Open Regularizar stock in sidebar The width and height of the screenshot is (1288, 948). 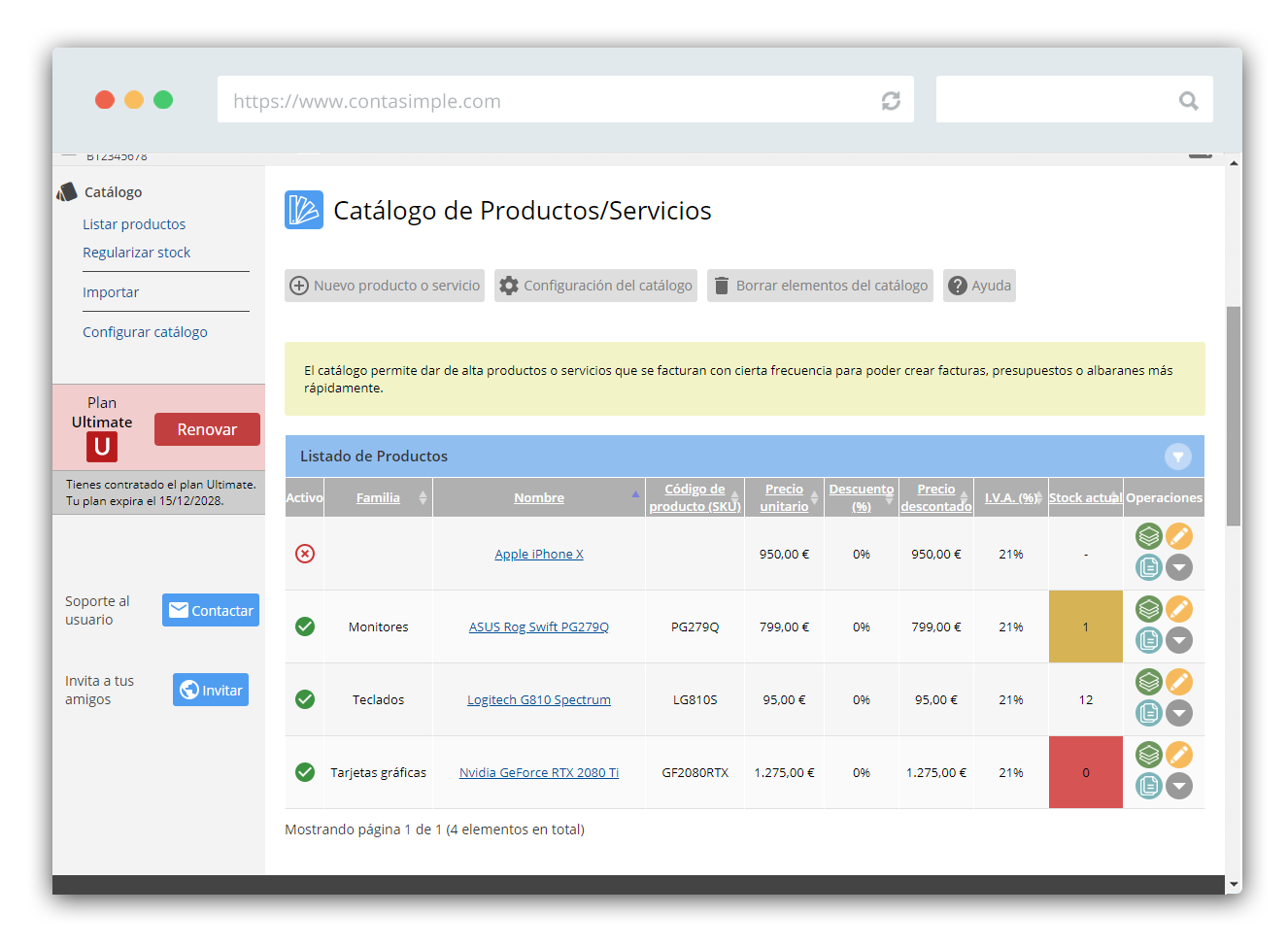click(x=136, y=253)
